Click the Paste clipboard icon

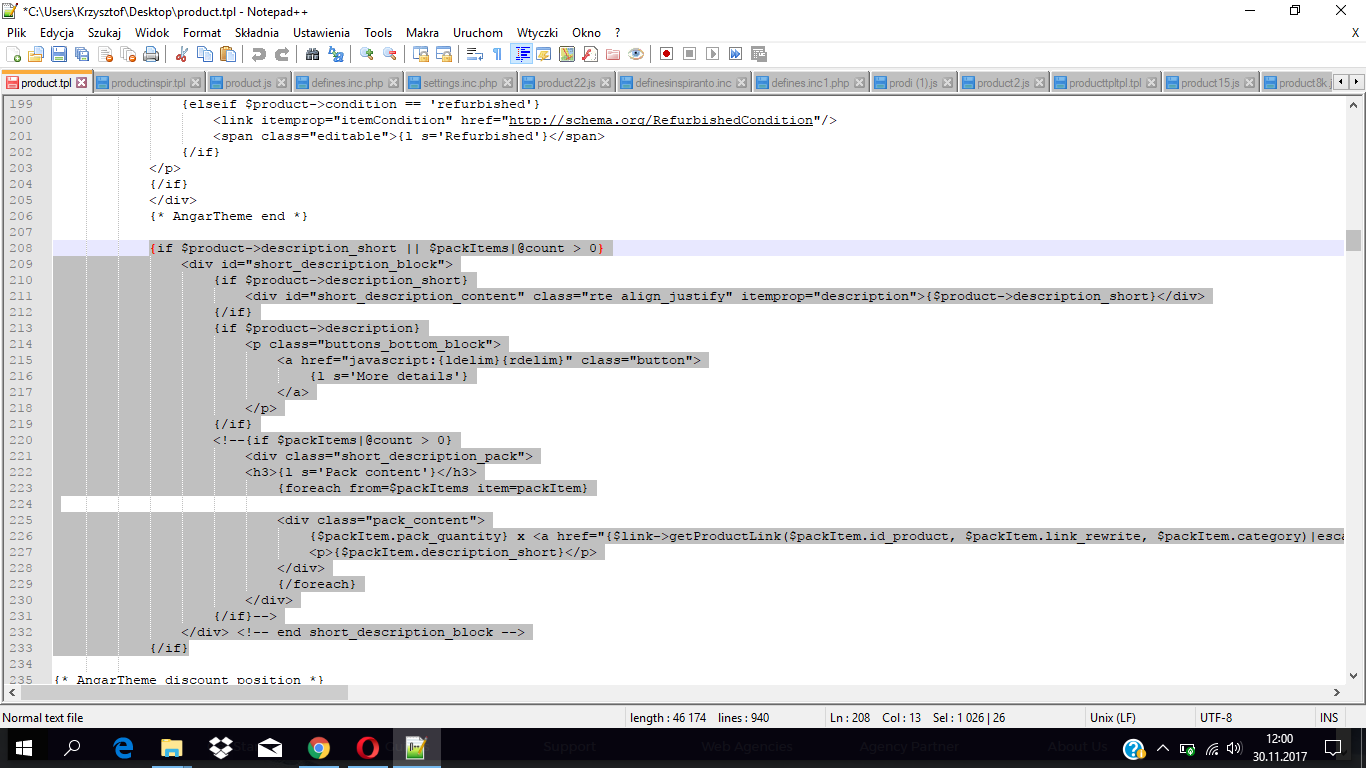226,54
